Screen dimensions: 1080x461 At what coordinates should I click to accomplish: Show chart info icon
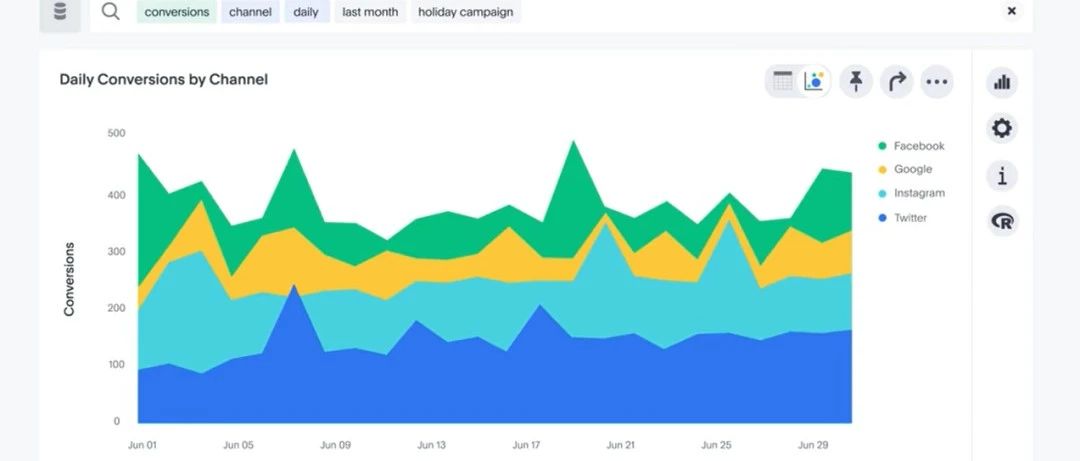click(1001, 176)
